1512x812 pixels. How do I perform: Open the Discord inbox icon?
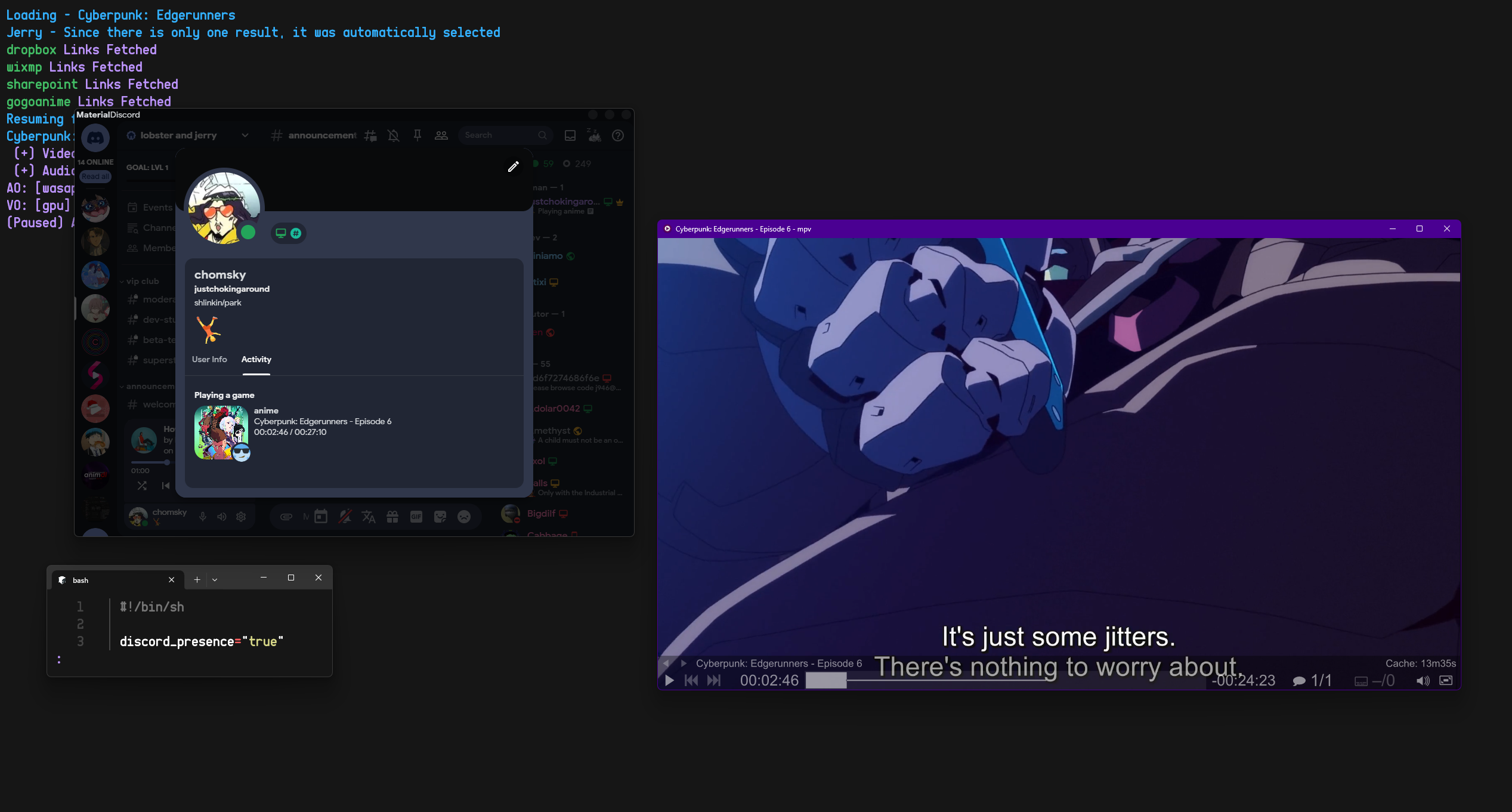pos(570,135)
